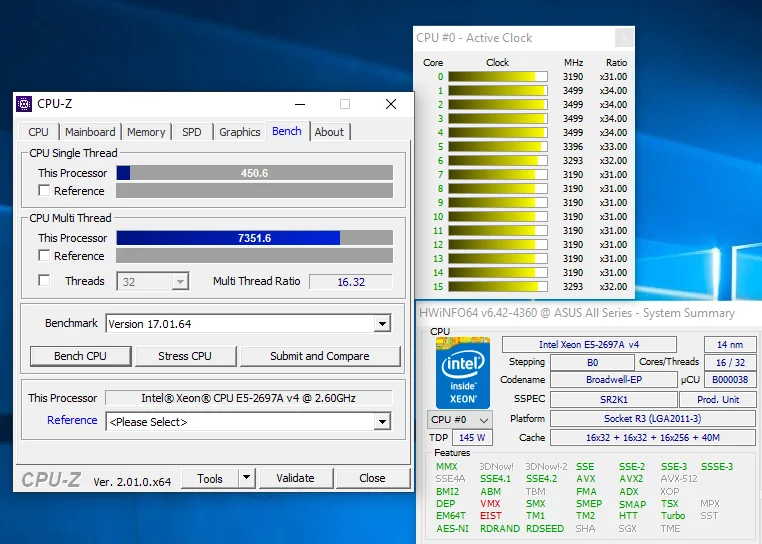Click the RDSEED feature label
This screenshot has width=762, height=544.
pos(545,528)
